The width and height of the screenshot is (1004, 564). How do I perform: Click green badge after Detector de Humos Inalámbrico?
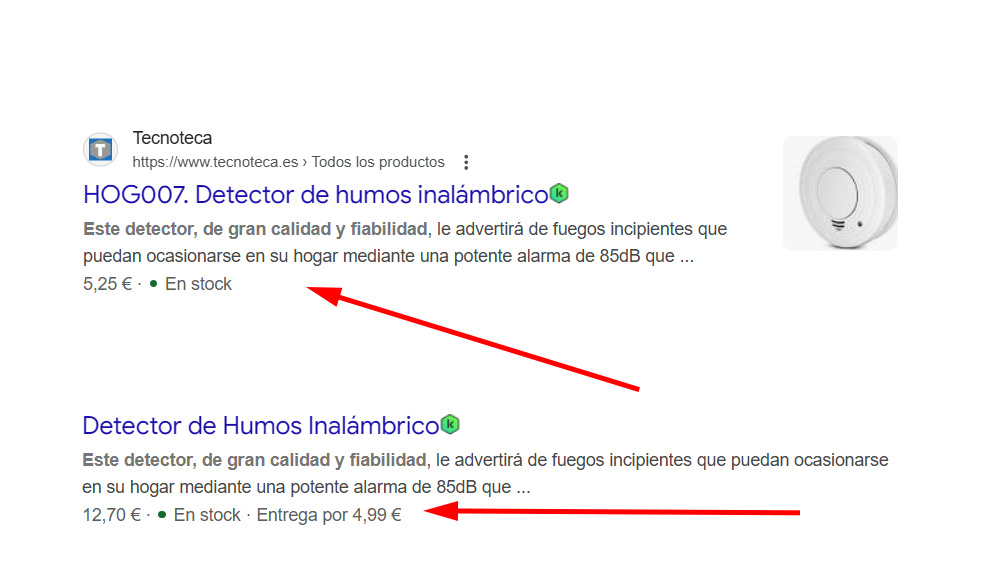pyautogui.click(x=450, y=424)
